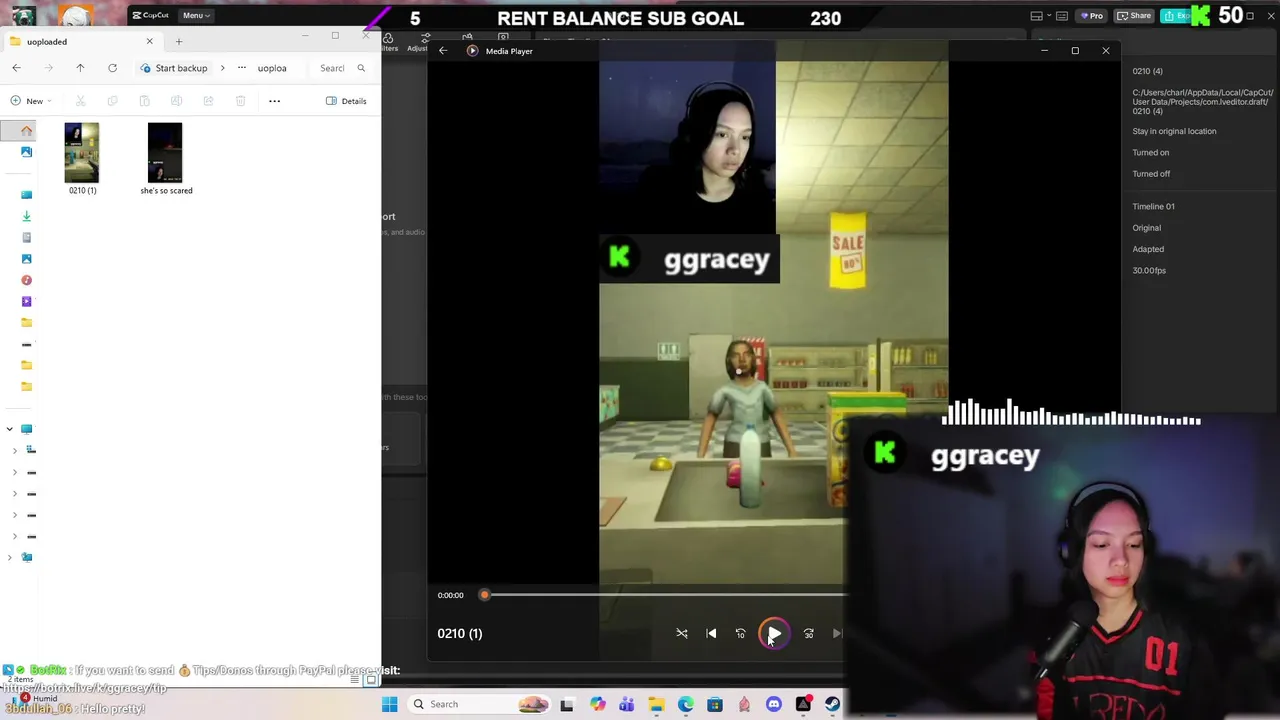Image resolution: width=1280 pixels, height=720 pixels.
Task: Expand the Network tree node
Action: (x=10, y=557)
